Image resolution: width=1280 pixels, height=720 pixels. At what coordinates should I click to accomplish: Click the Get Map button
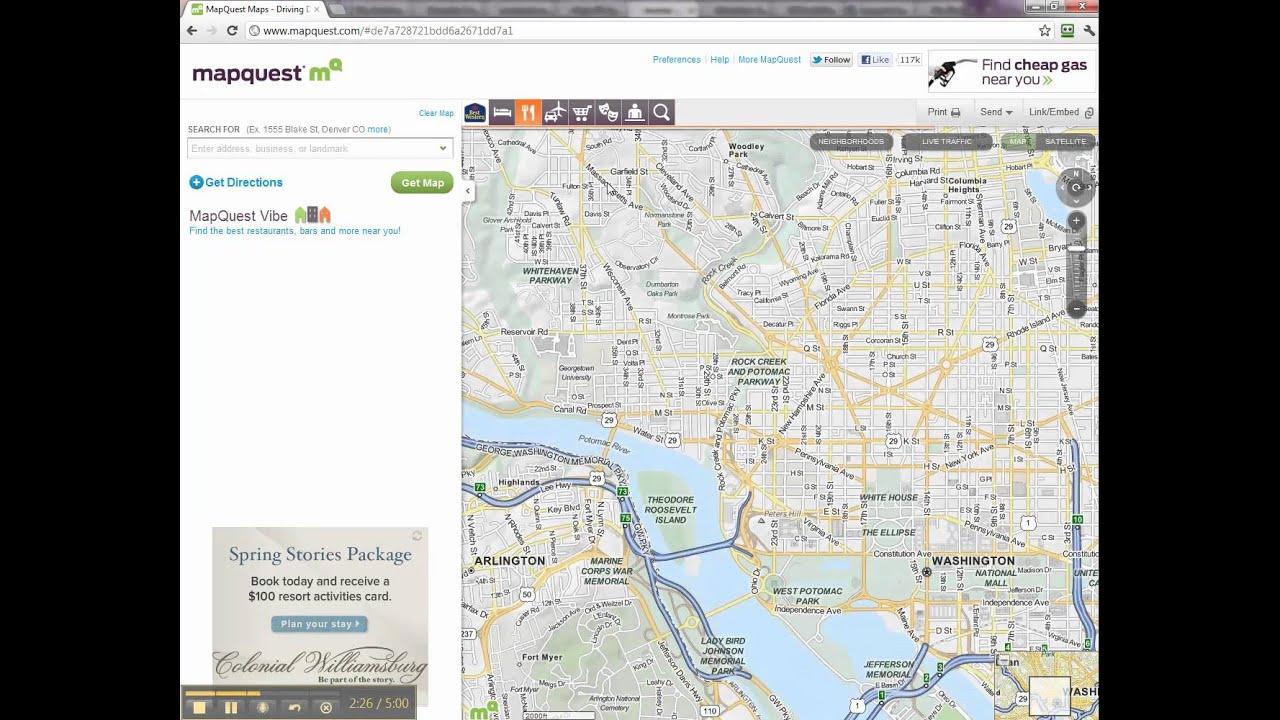(422, 183)
